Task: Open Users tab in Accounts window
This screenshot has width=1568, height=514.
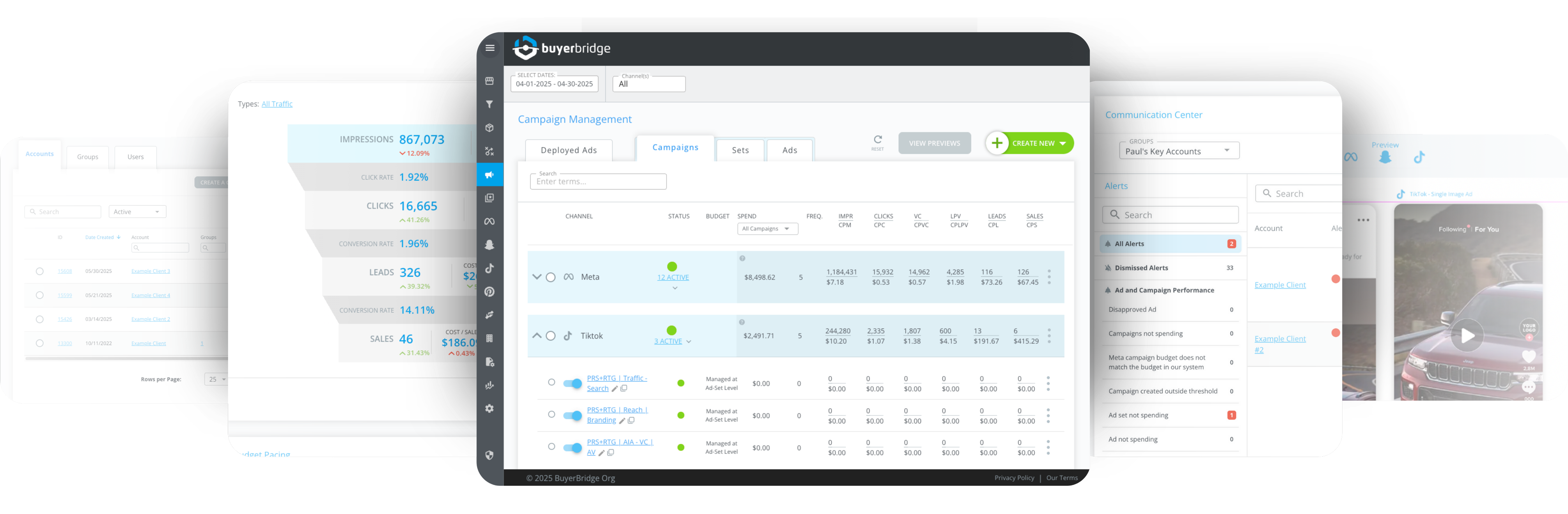Action: (x=136, y=157)
